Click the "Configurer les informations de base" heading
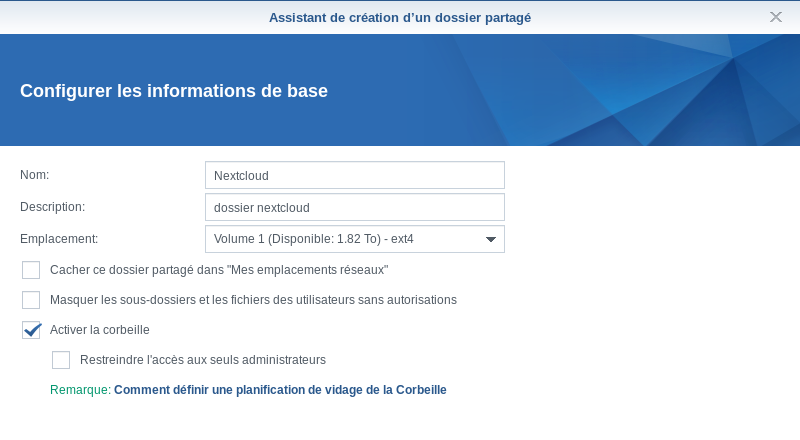The height and width of the screenshot is (440, 800). 174,91
